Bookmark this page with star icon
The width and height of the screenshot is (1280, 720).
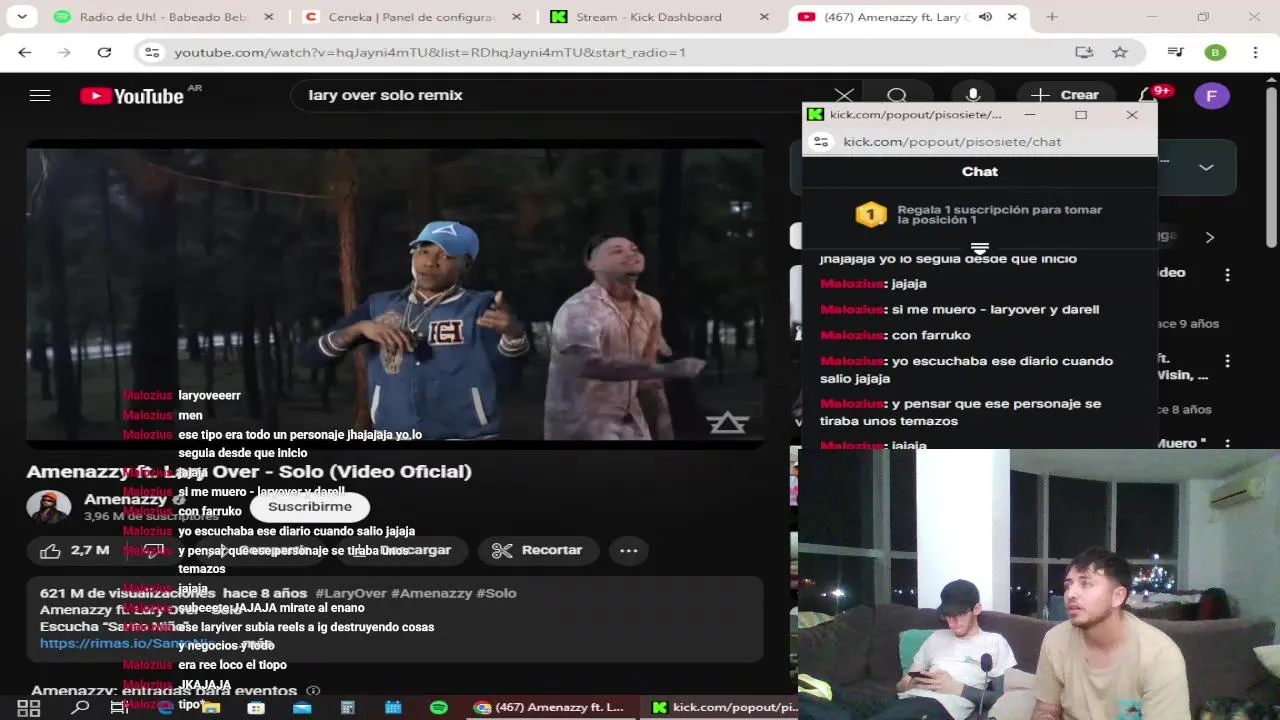click(x=1120, y=52)
